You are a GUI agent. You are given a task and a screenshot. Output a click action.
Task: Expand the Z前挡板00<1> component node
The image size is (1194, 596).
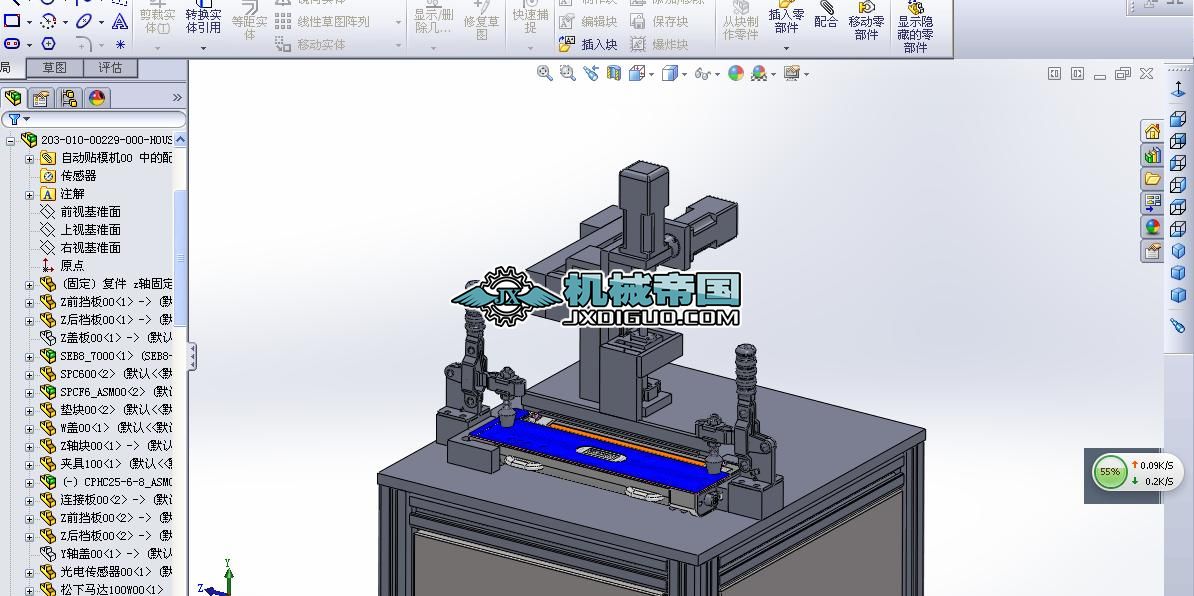point(29,302)
